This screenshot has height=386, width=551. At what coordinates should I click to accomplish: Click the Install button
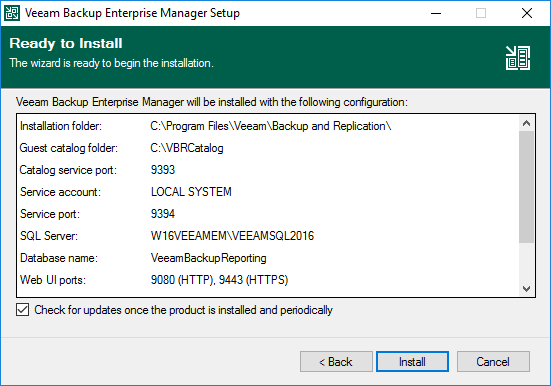pos(412,361)
